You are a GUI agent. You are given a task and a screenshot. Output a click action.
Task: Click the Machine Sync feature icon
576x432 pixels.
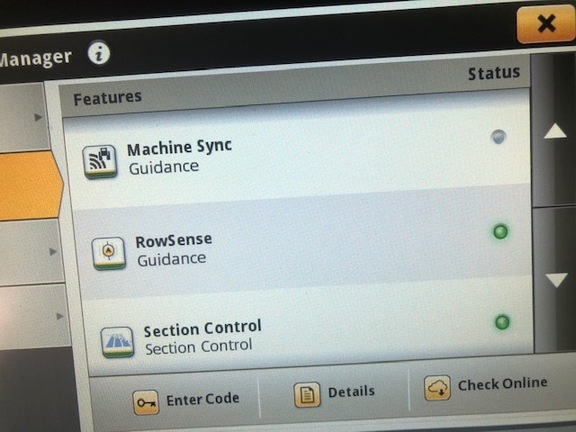(x=100, y=161)
